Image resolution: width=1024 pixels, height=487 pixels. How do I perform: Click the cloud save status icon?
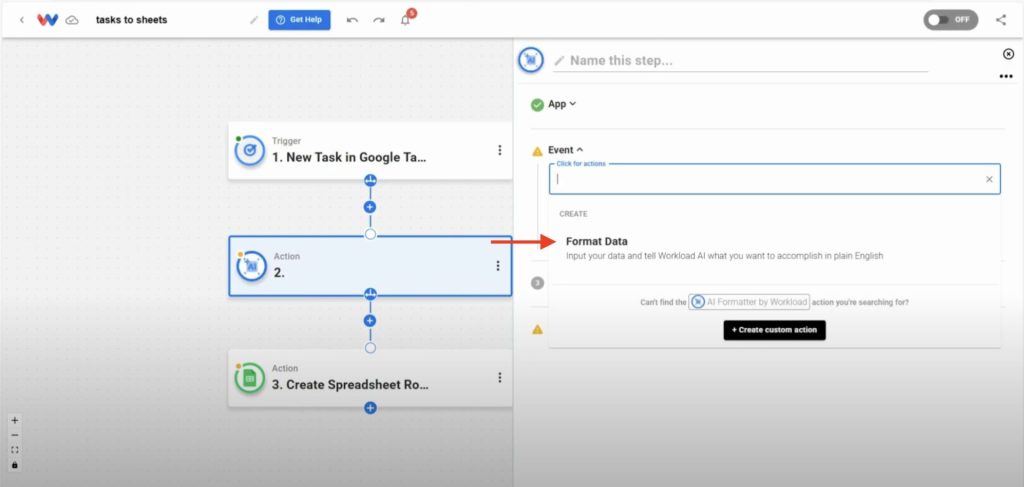pos(72,20)
